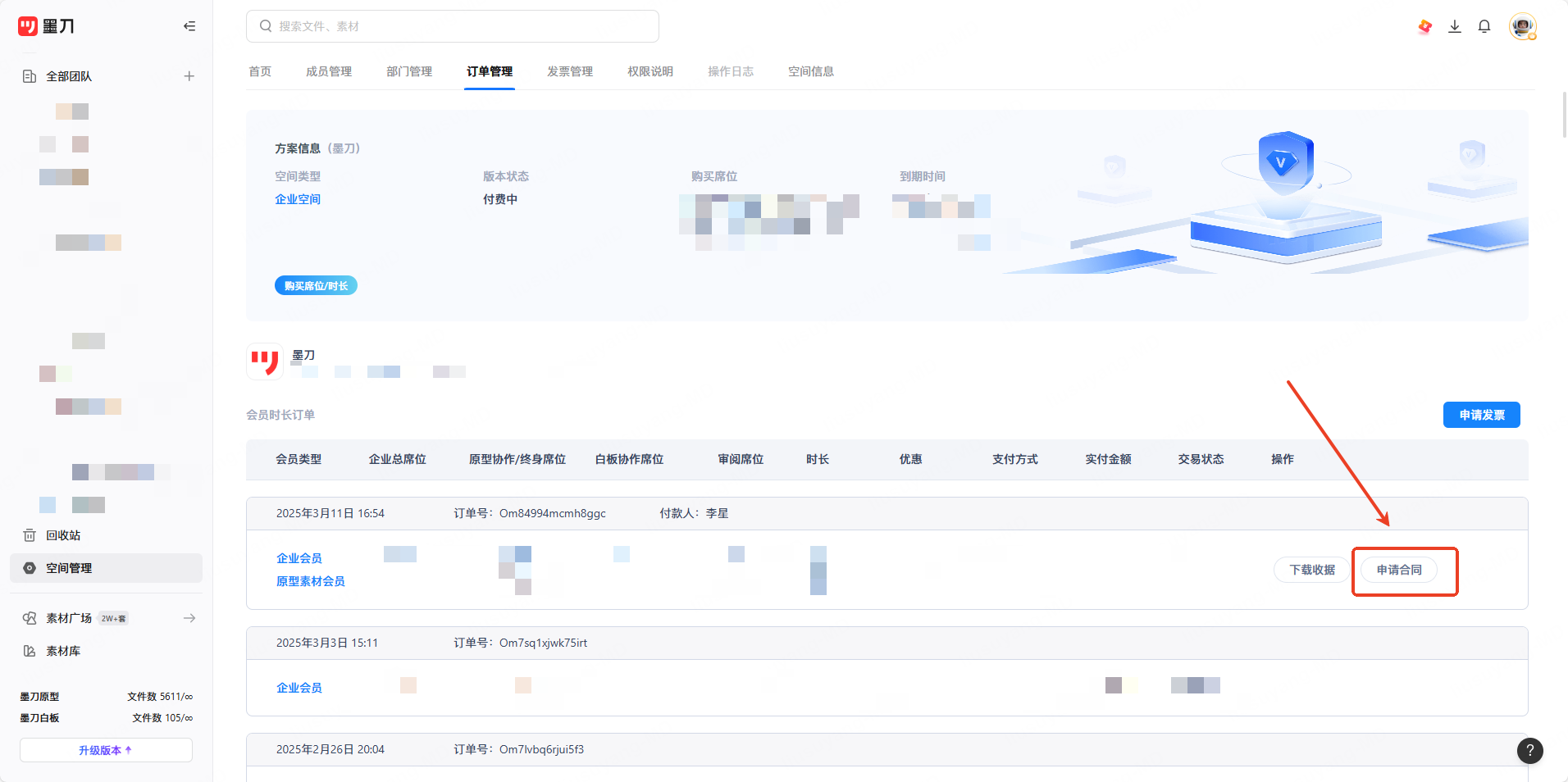Open 权限说明 tab
This screenshot has height=782, width=1568.
pos(650,71)
